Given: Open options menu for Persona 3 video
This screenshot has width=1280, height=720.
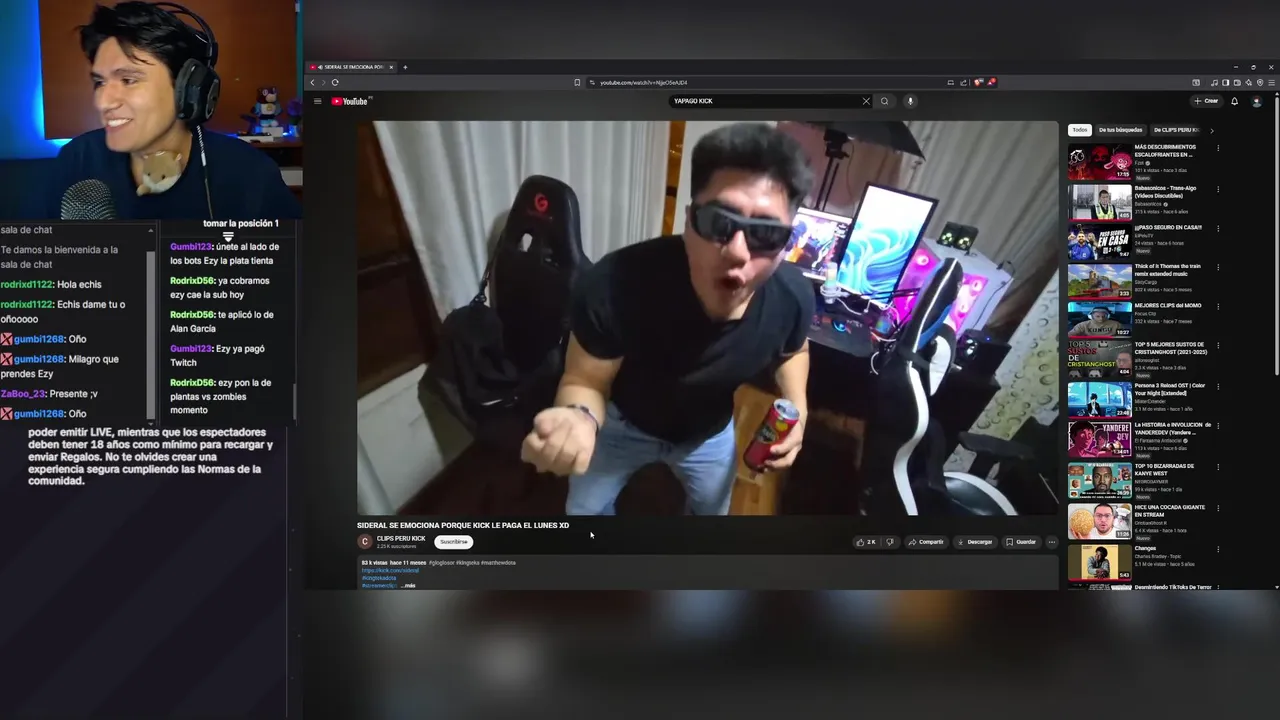Looking at the screenshot, I should pyautogui.click(x=1218, y=386).
